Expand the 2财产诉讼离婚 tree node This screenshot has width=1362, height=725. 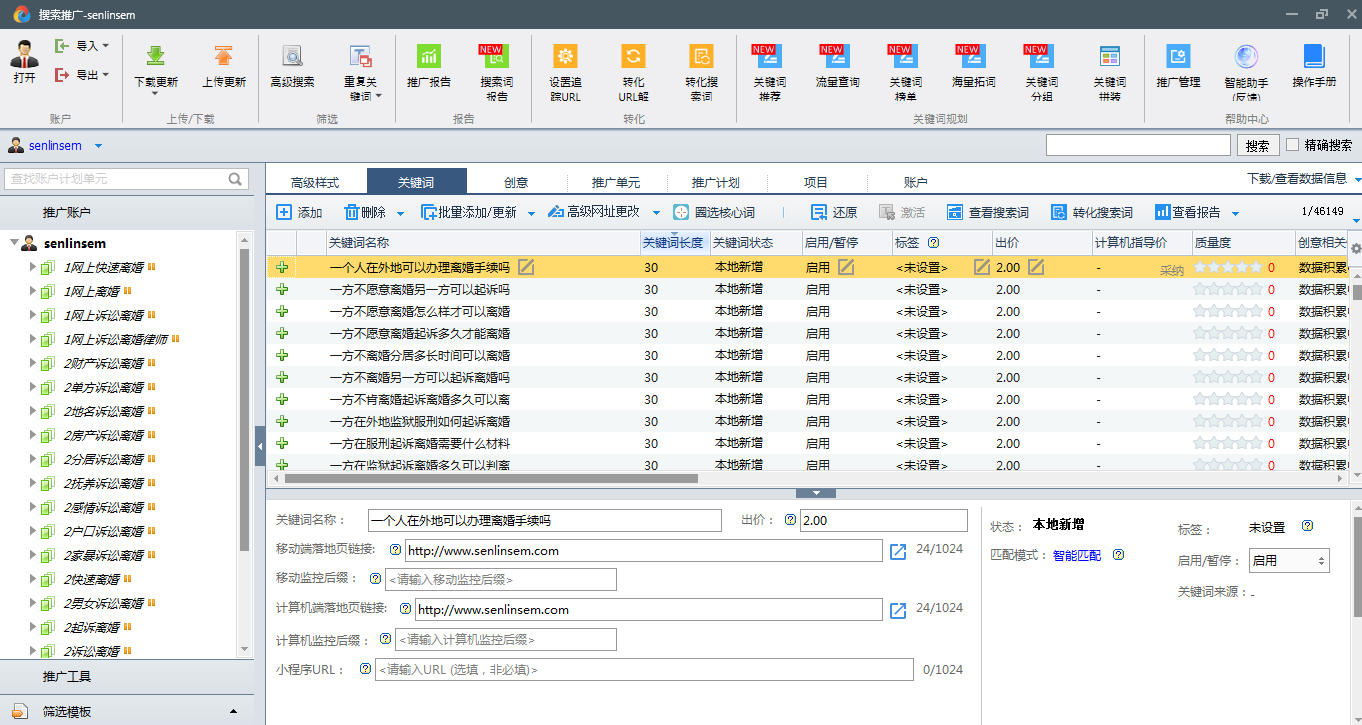click(x=32, y=363)
